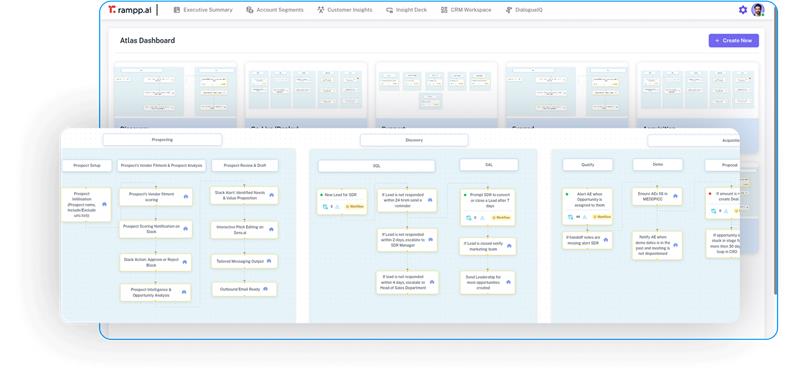Select the DialogueIQ tab
The width and height of the screenshot is (800, 383).
524,10
